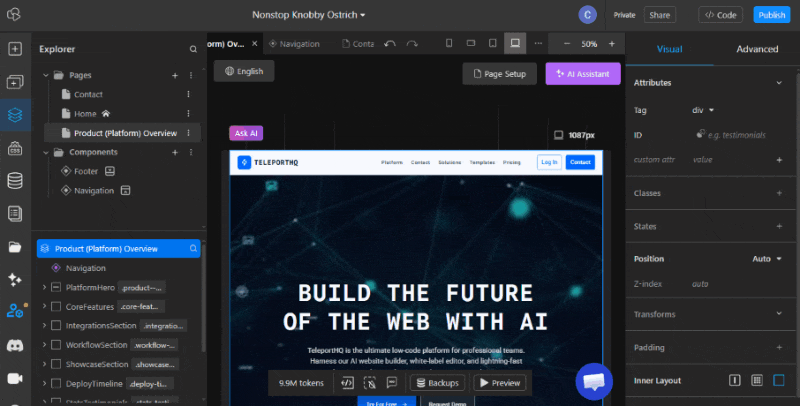Open the content pages sidebar icon
Viewport: 800px width, 406px height.
pyautogui.click(x=15, y=214)
